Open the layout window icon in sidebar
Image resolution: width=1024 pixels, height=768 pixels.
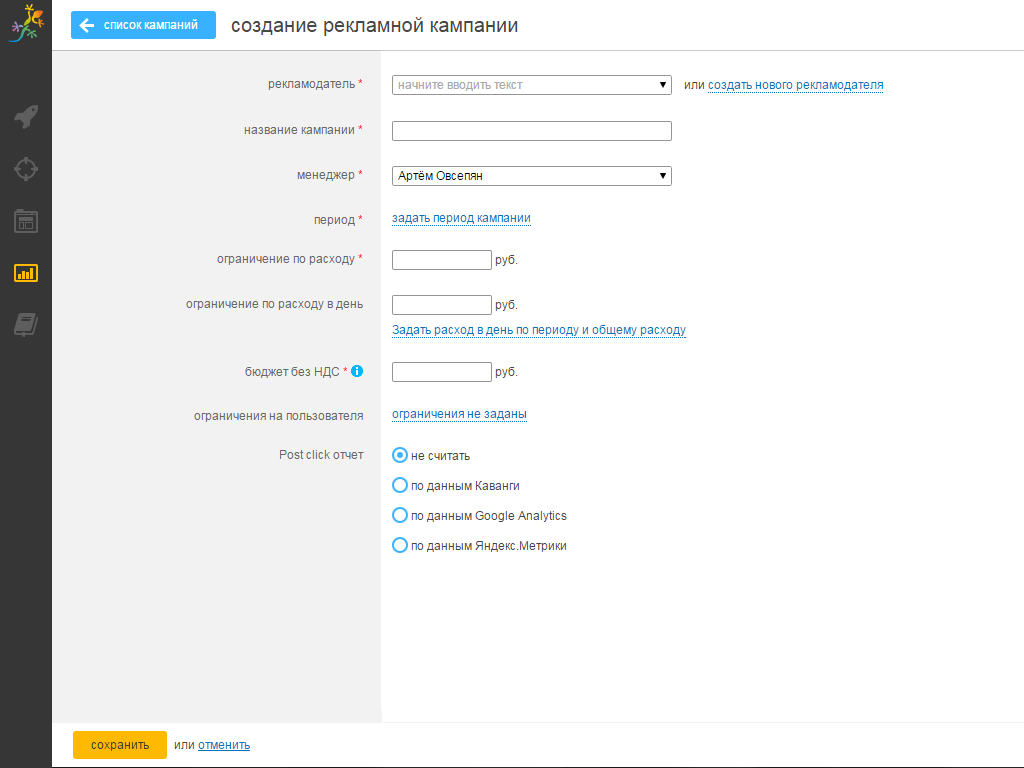tap(26, 221)
